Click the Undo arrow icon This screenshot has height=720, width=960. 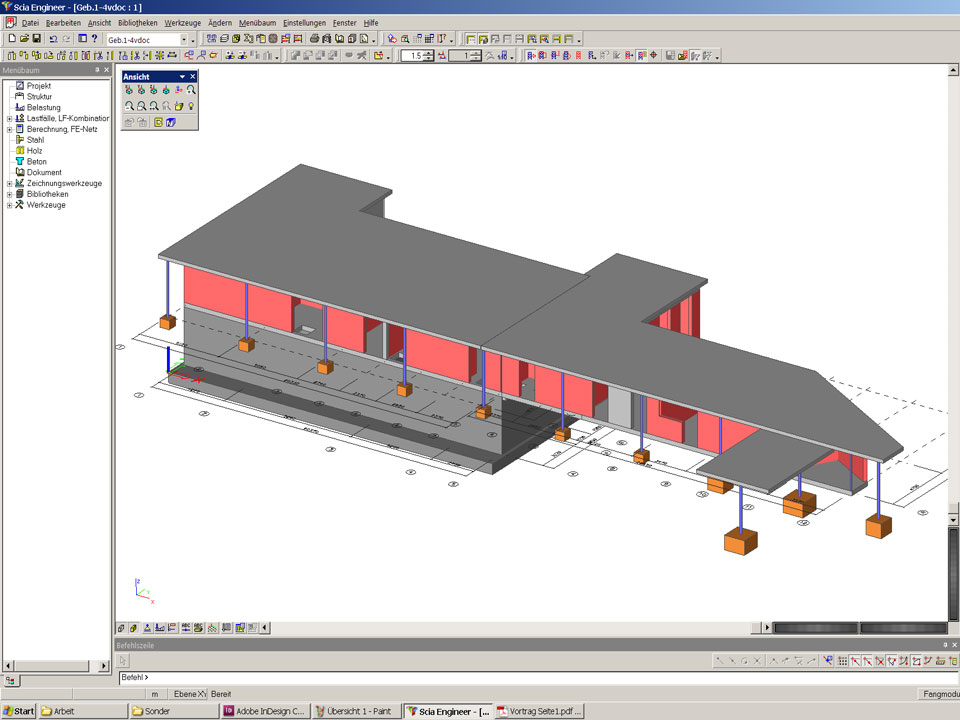pos(53,39)
